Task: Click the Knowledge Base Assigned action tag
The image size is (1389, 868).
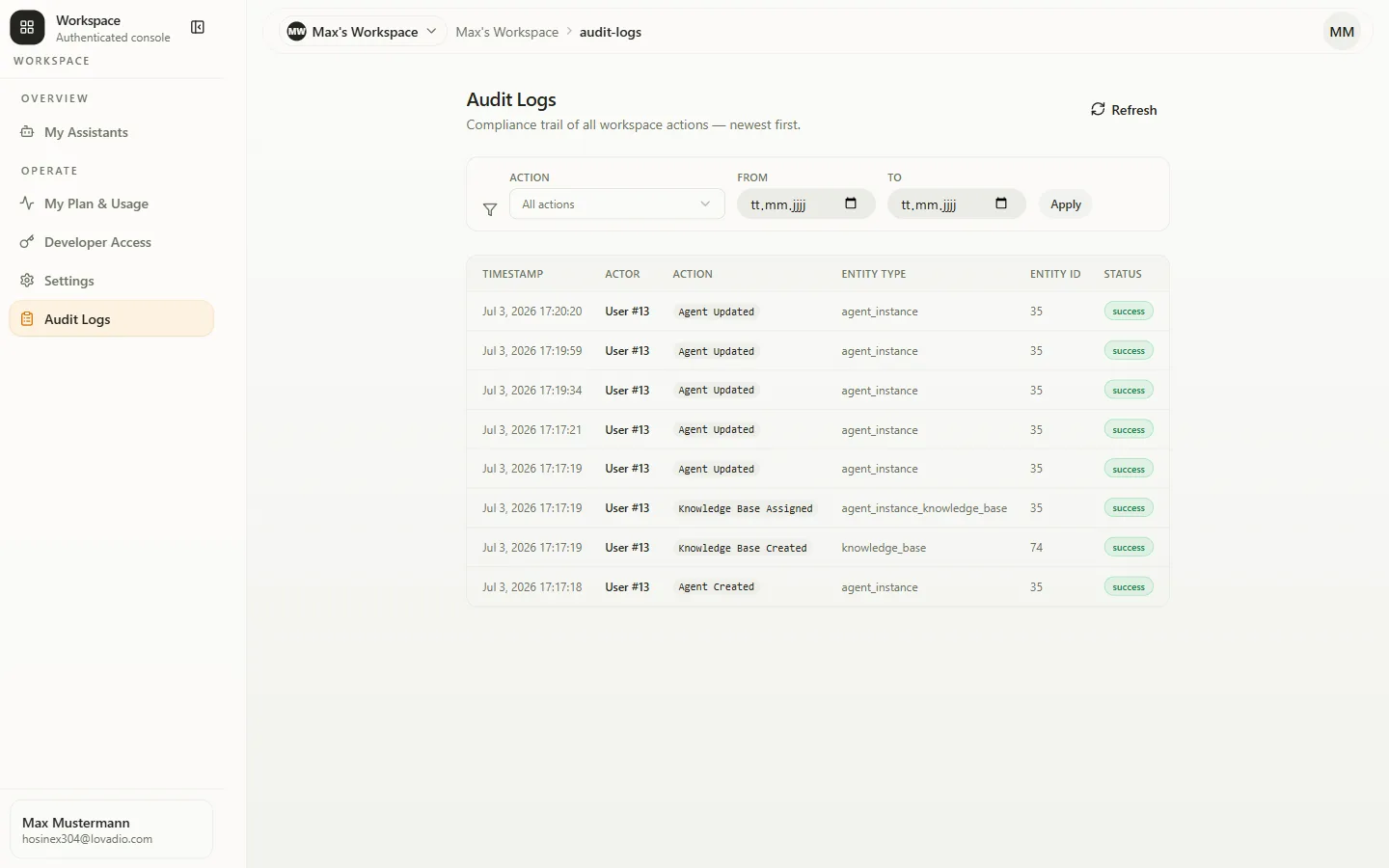Action: pos(746,508)
